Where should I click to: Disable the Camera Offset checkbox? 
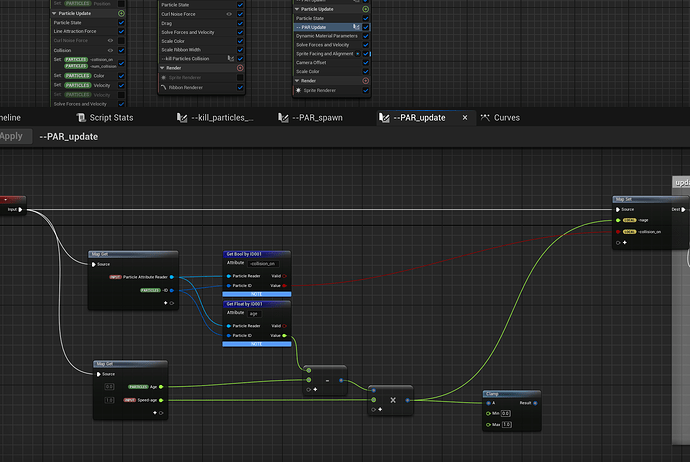coord(366,62)
